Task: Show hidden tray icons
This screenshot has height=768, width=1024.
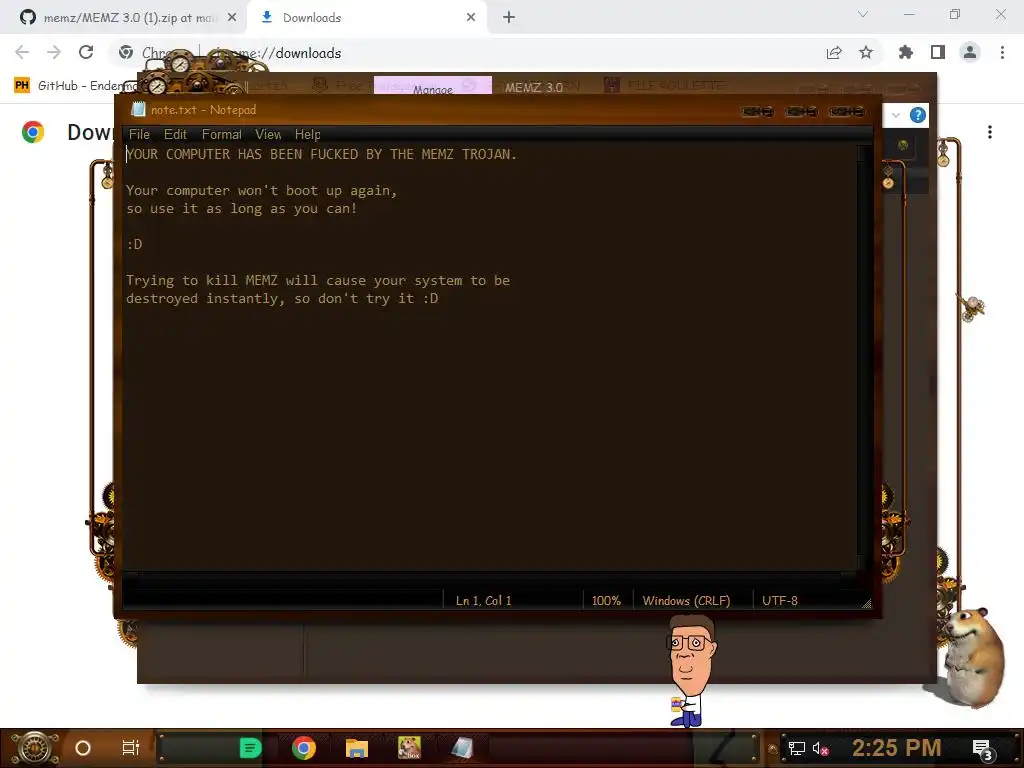Action: [773, 749]
